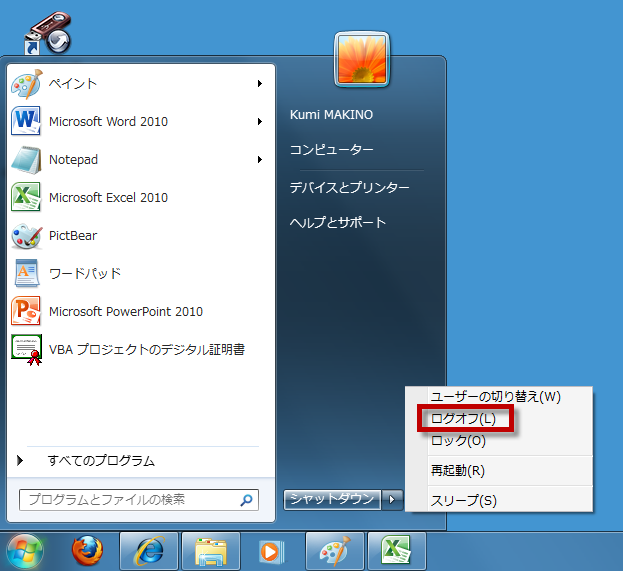Open the Notepad icon
Image resolution: width=623 pixels, height=571 pixels.
[26, 159]
